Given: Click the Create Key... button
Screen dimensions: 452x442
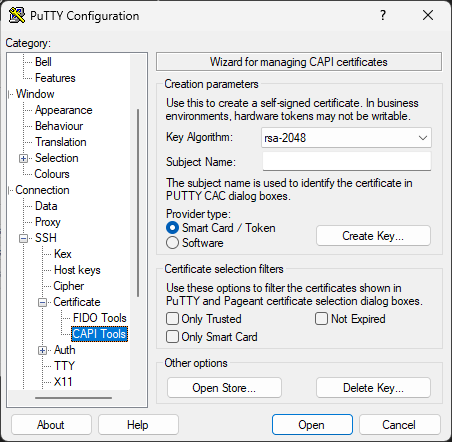Looking at the screenshot, I should tap(373, 236).
